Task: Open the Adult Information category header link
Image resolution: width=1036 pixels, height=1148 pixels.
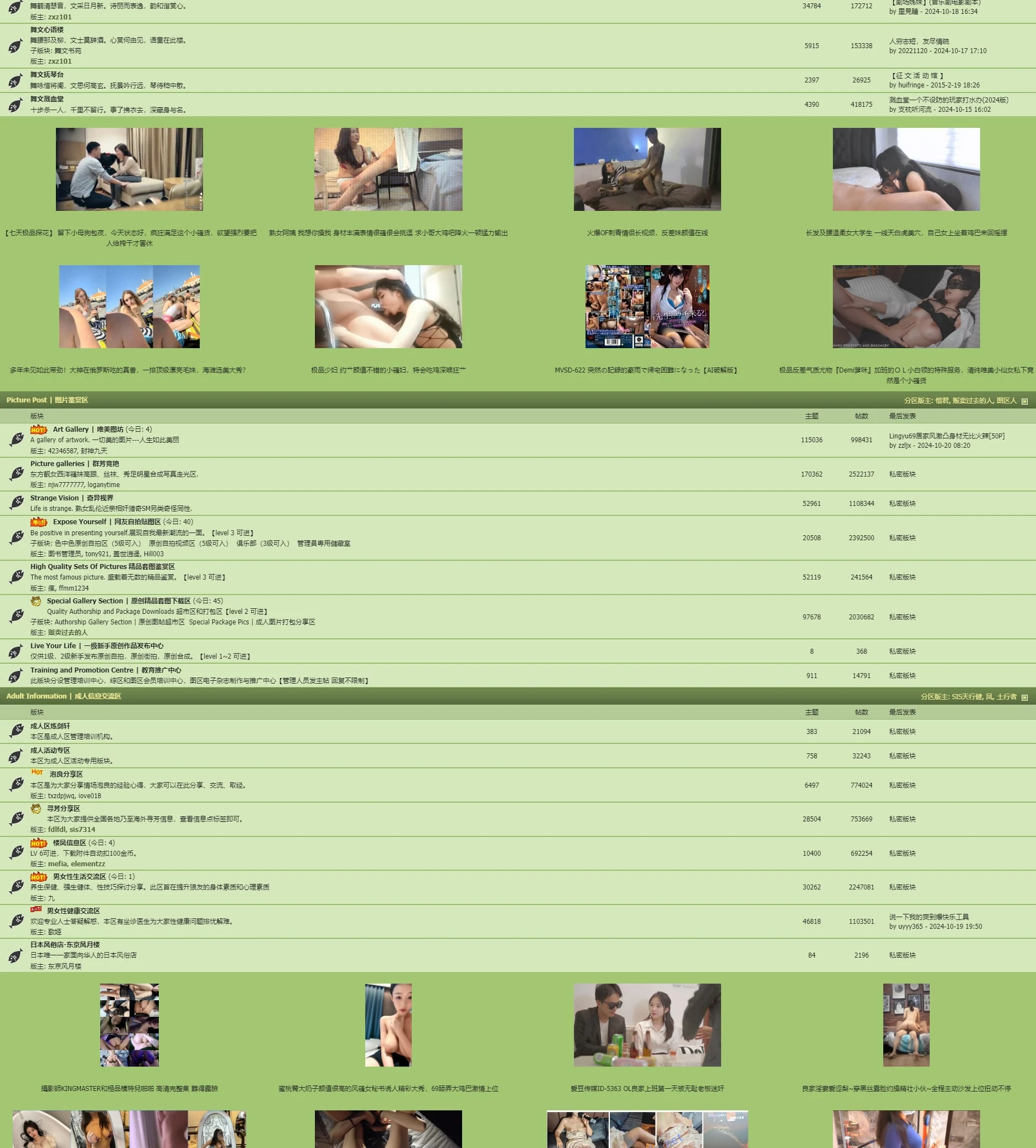Action: pyautogui.click(x=64, y=696)
